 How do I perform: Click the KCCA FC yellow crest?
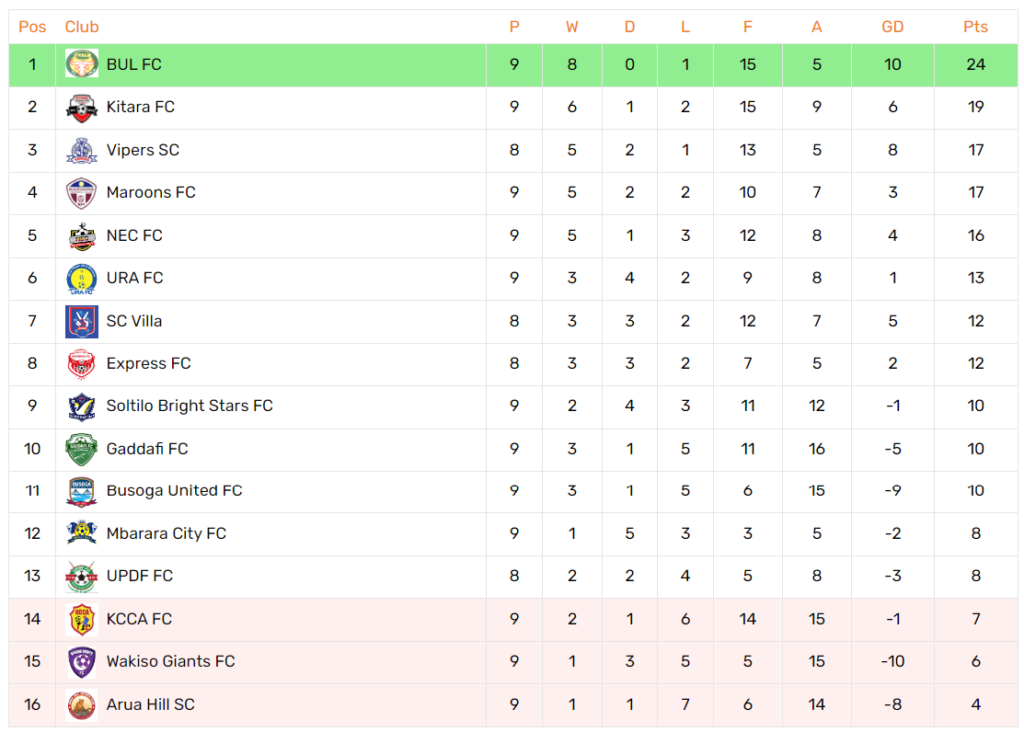pos(82,620)
